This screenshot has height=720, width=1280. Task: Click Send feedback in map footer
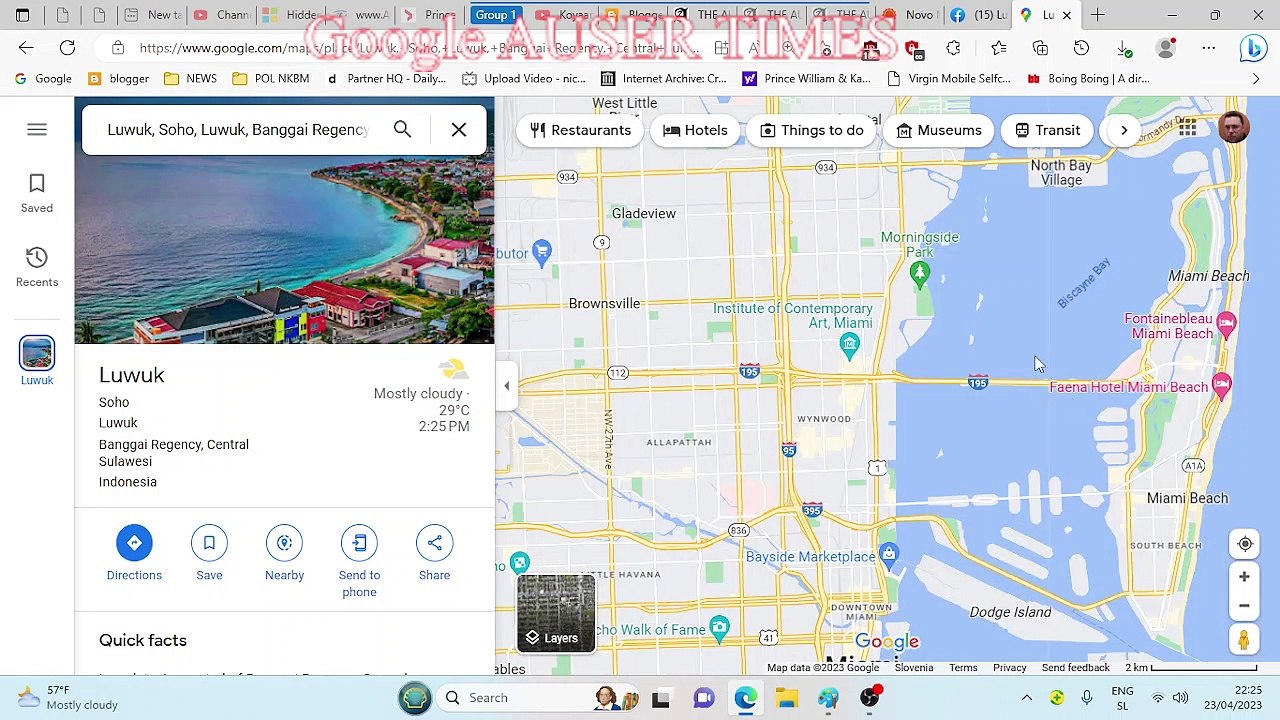1076,668
